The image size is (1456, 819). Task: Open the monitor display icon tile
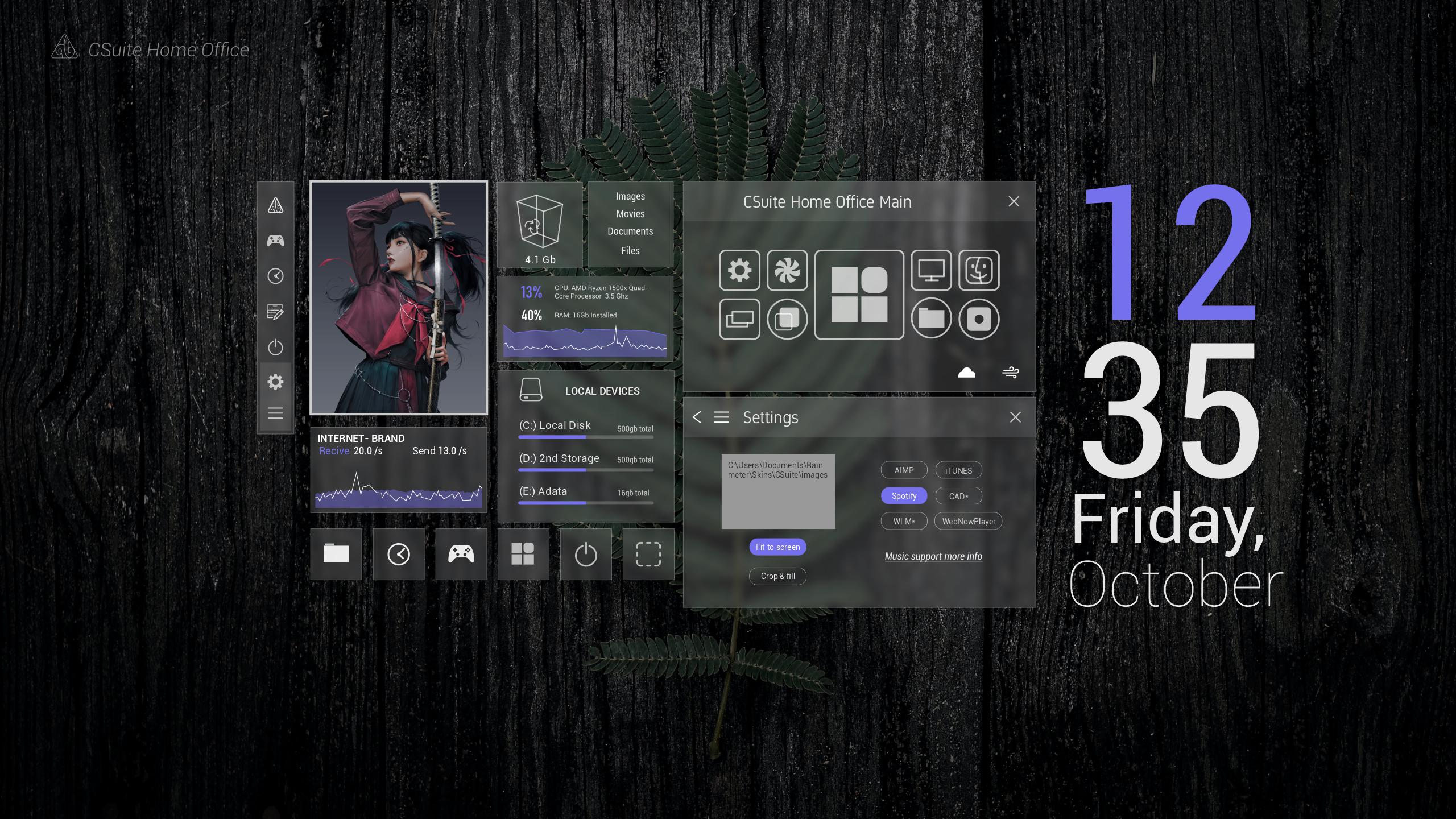coord(930,270)
